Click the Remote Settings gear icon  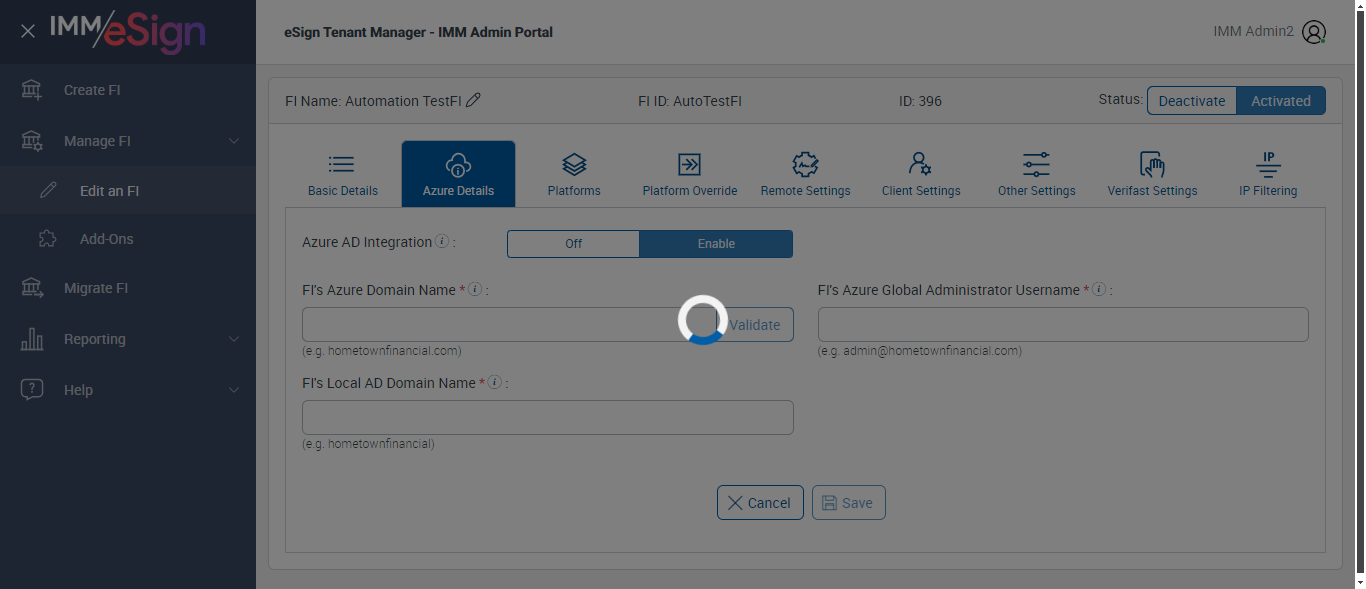pos(805,164)
